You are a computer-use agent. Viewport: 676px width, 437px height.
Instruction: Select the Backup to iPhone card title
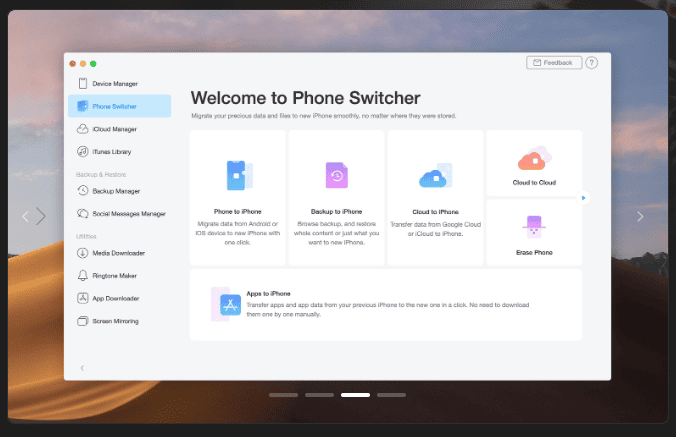pos(336,212)
